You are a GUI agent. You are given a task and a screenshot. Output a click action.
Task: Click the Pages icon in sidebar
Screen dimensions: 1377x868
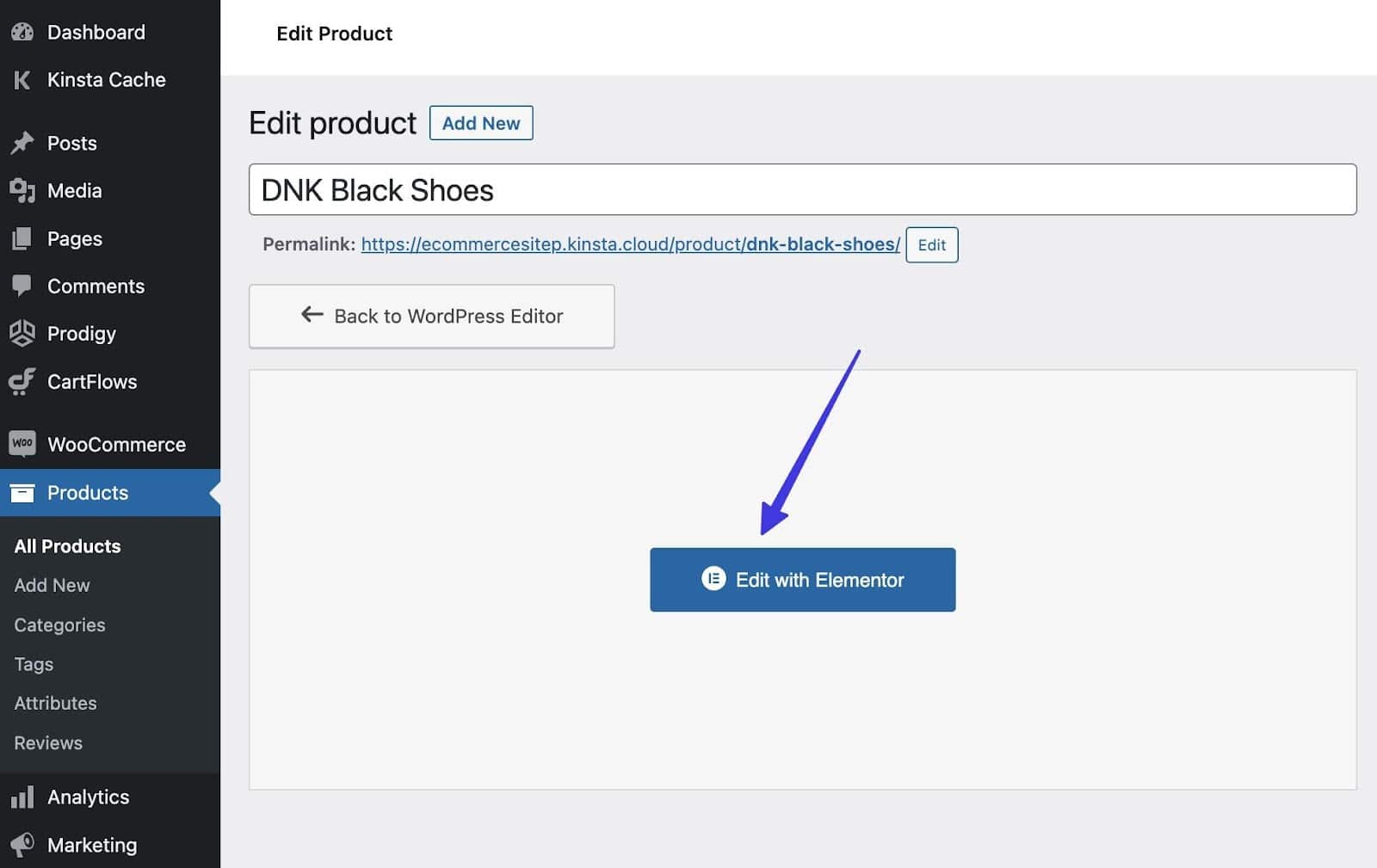point(22,238)
